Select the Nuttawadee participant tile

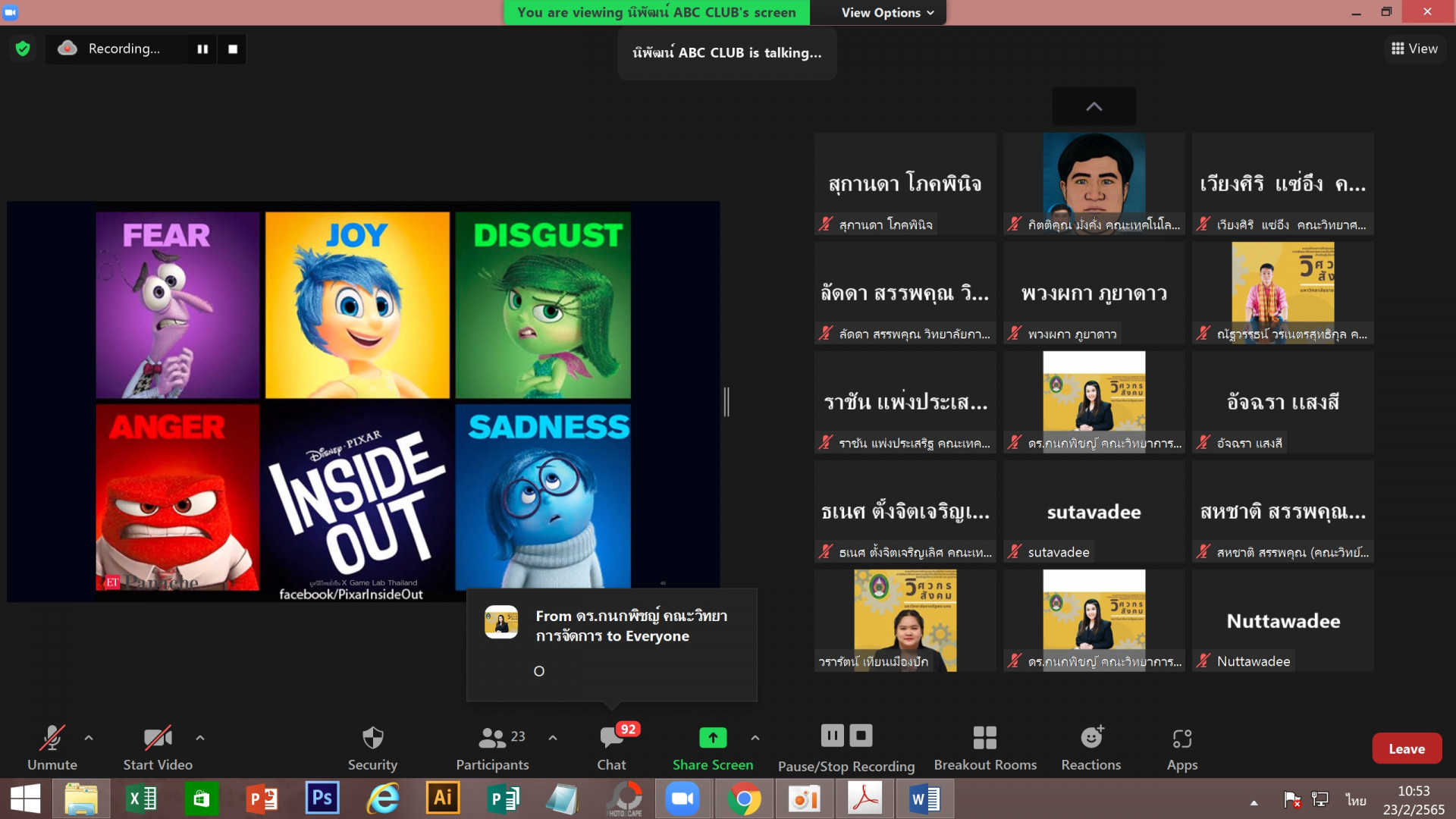click(x=1282, y=621)
